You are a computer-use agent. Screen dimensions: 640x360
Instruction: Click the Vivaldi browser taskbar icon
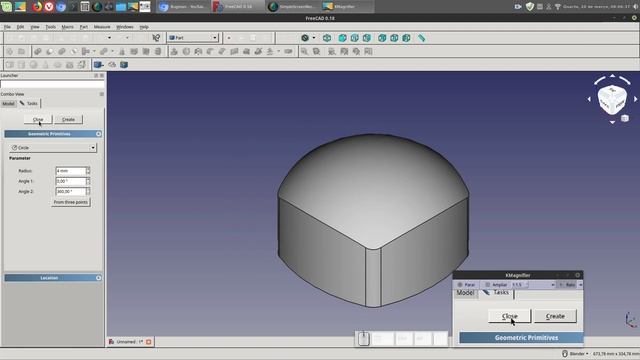click(49, 7)
